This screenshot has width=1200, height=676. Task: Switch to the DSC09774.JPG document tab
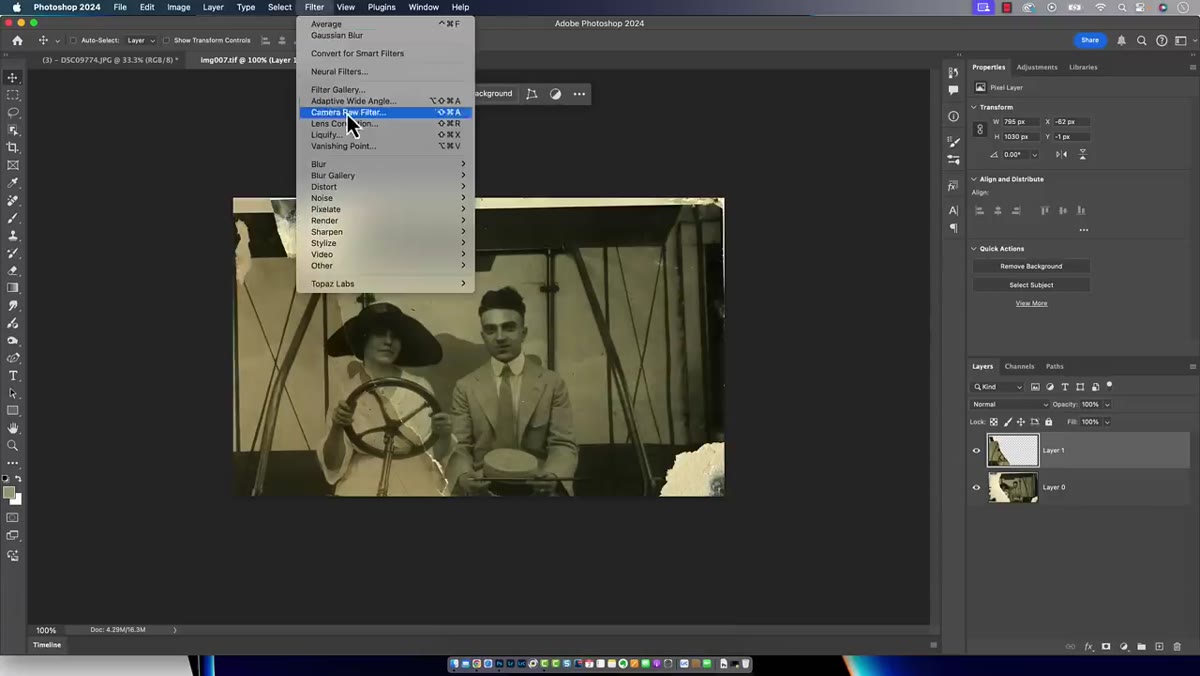(110, 60)
